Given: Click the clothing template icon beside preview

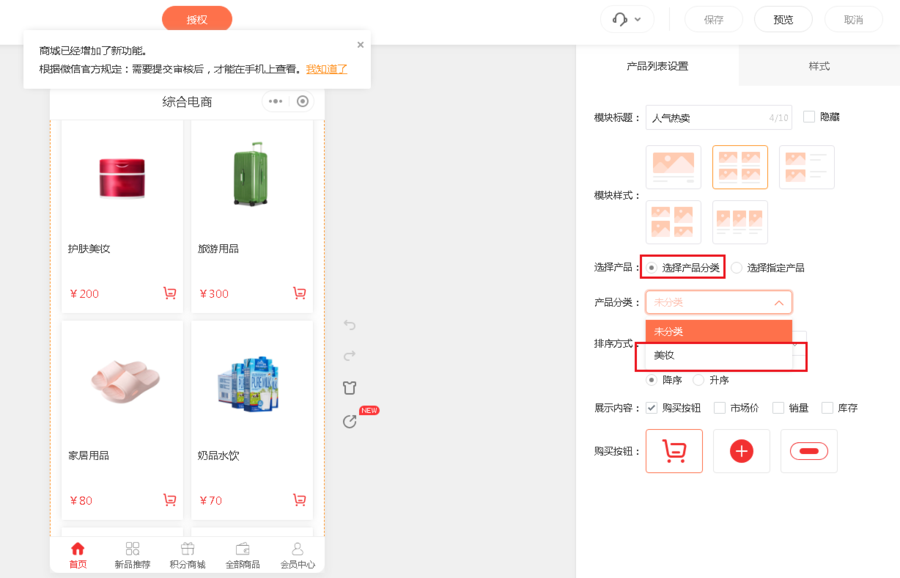Looking at the screenshot, I should click(x=349, y=388).
